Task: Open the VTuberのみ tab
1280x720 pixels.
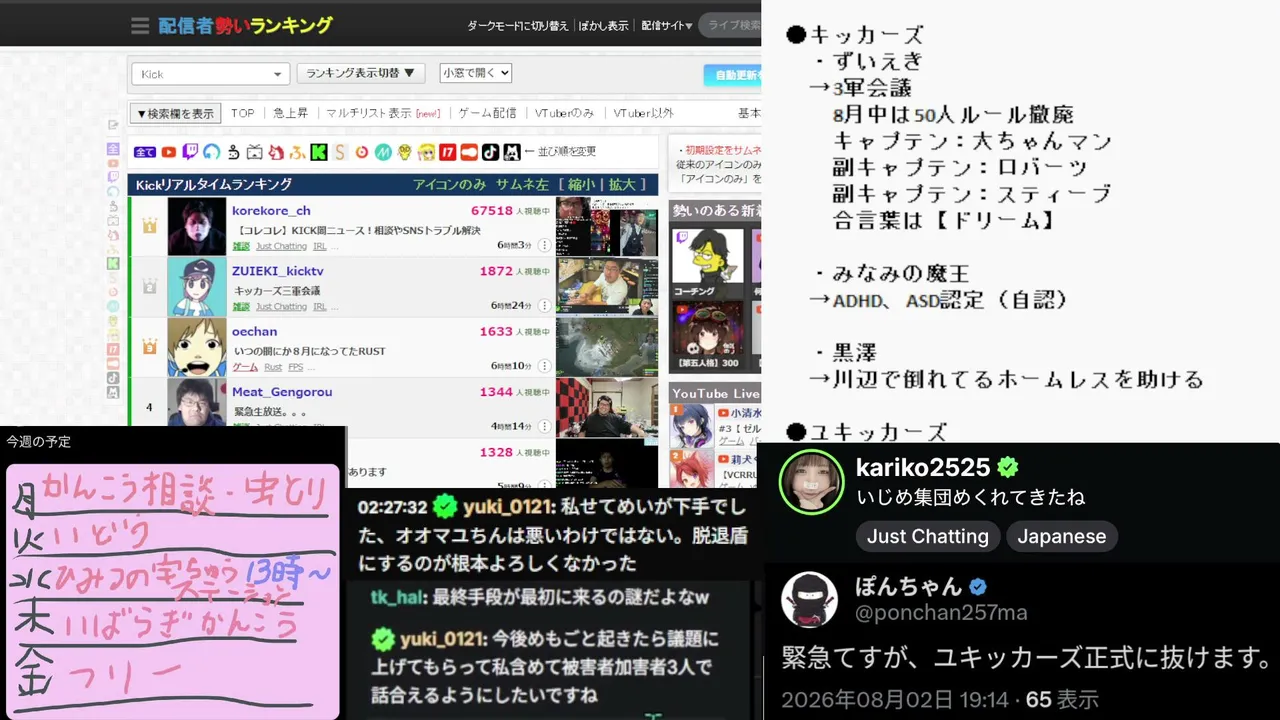Action: click(565, 113)
